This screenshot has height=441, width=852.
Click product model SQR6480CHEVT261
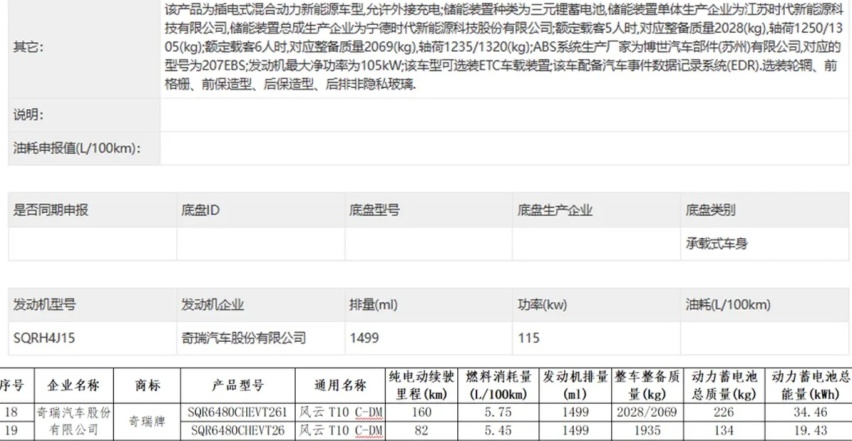(236, 413)
